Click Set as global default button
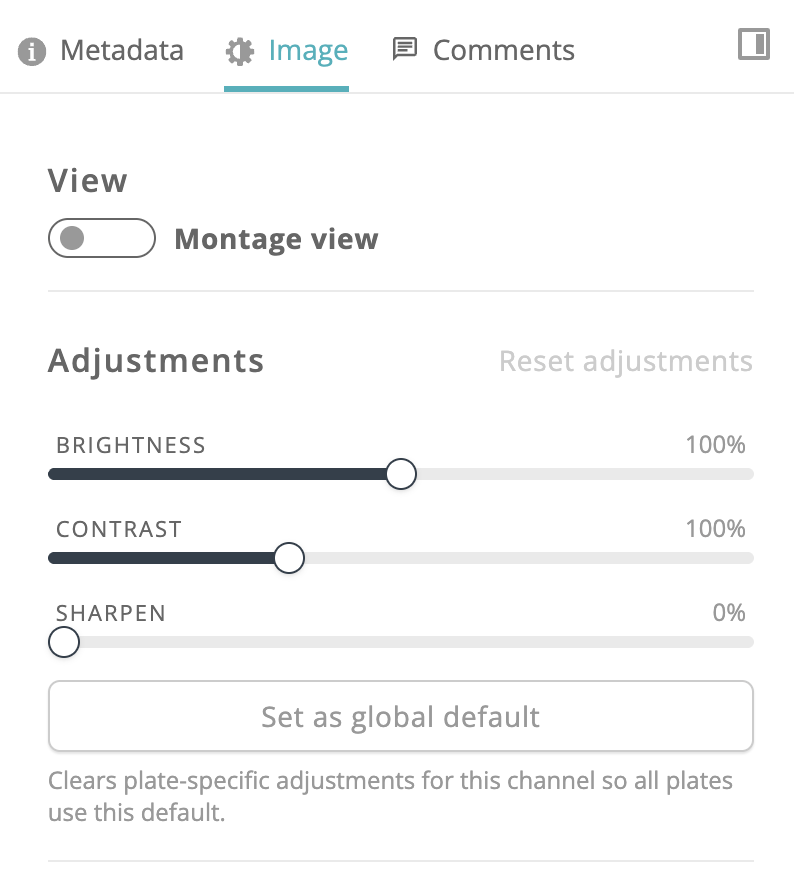 click(401, 716)
